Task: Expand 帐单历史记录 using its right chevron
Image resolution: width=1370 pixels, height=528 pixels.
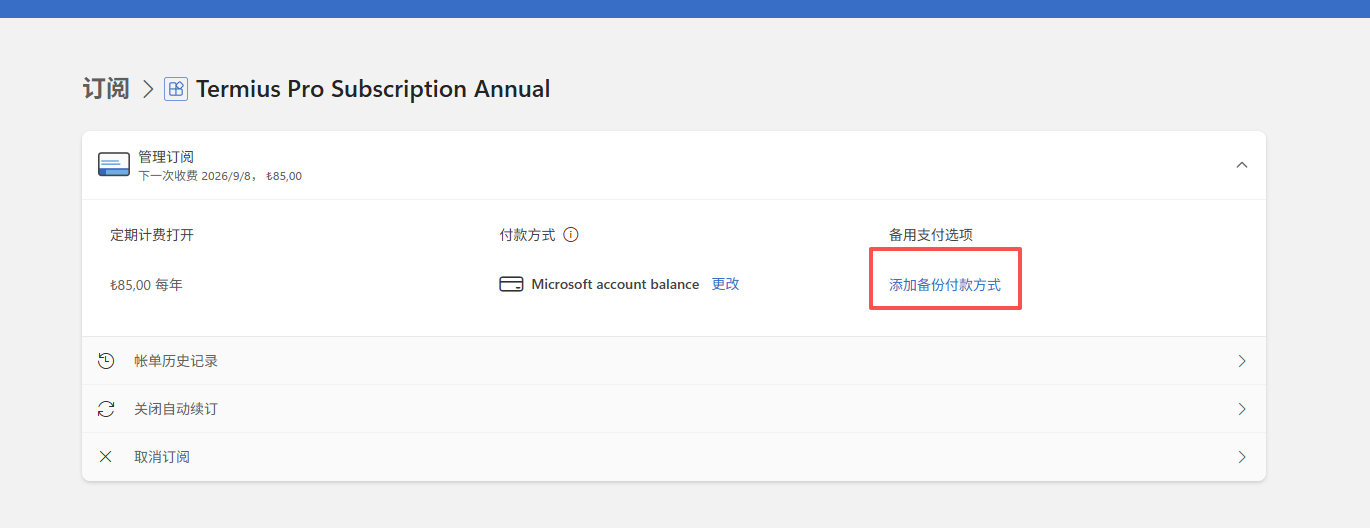Action: pos(1242,361)
